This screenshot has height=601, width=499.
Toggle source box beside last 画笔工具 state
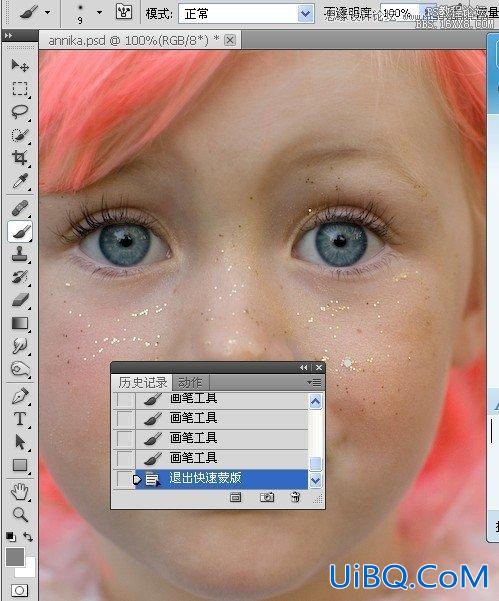(x=124, y=458)
